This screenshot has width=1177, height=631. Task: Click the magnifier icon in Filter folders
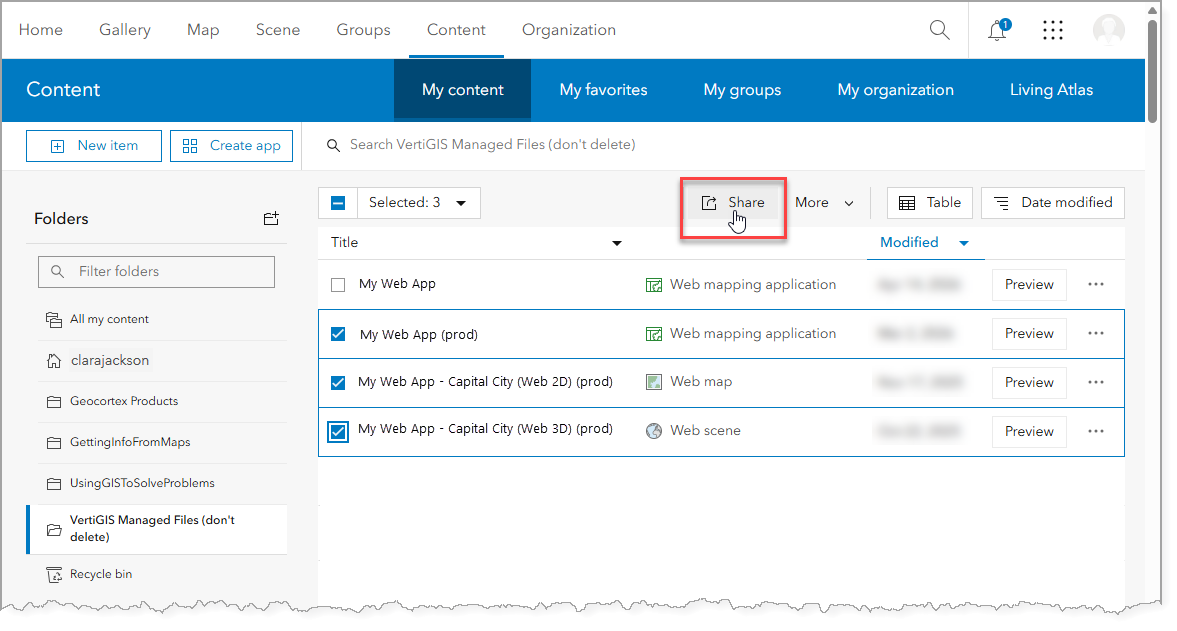(57, 272)
